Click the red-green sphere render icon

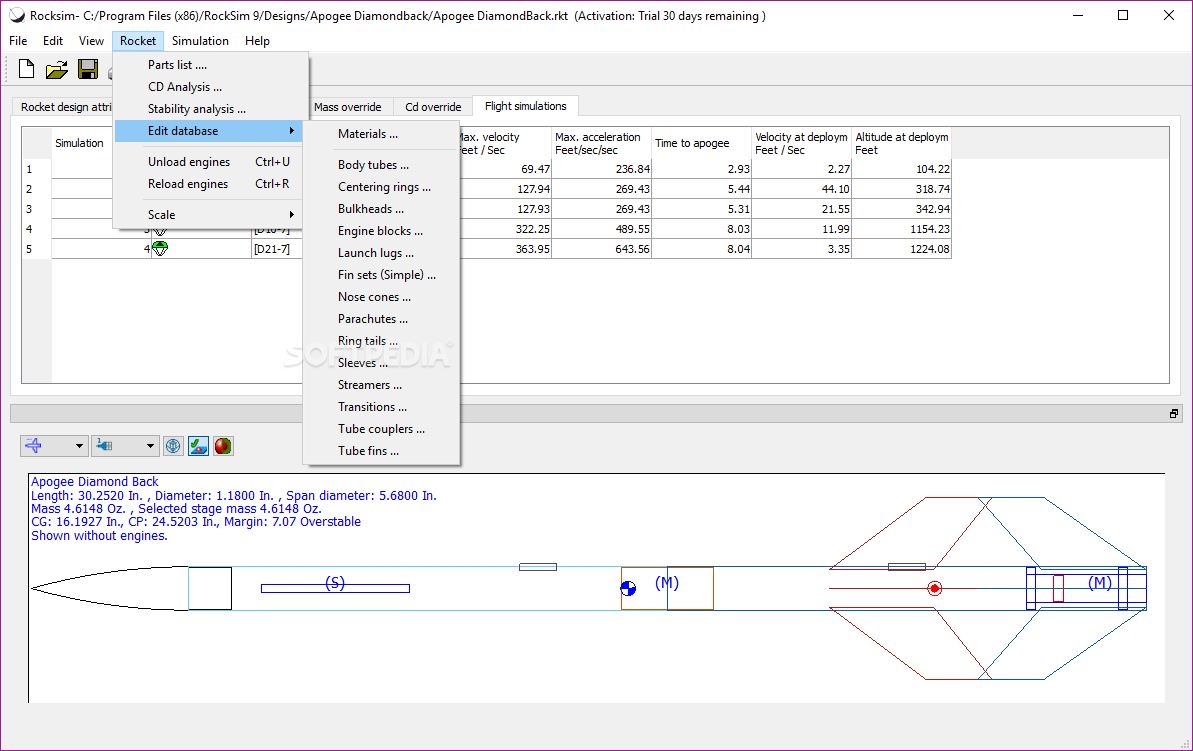point(223,446)
